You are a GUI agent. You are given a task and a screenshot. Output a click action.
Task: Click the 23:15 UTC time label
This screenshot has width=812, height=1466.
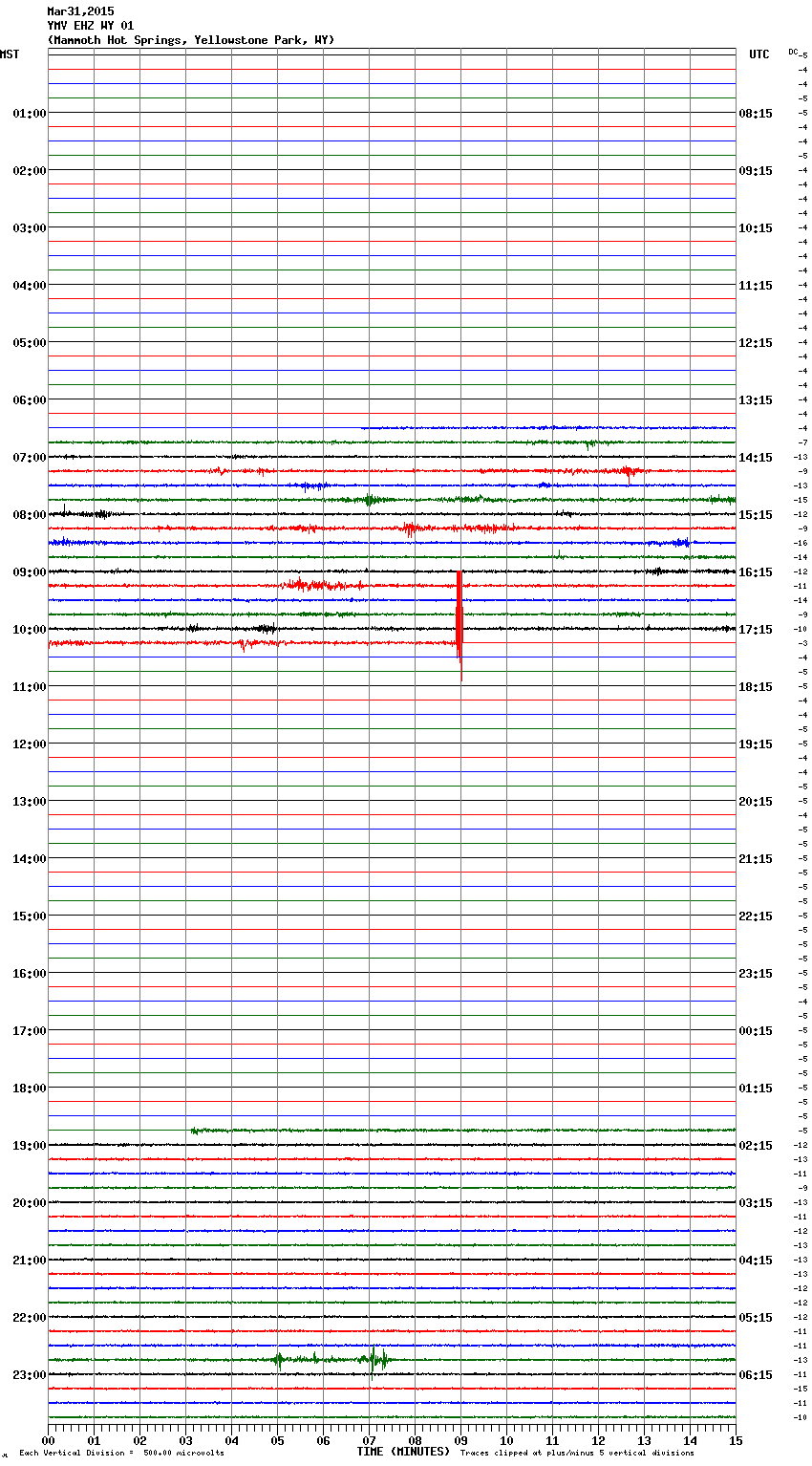click(756, 974)
